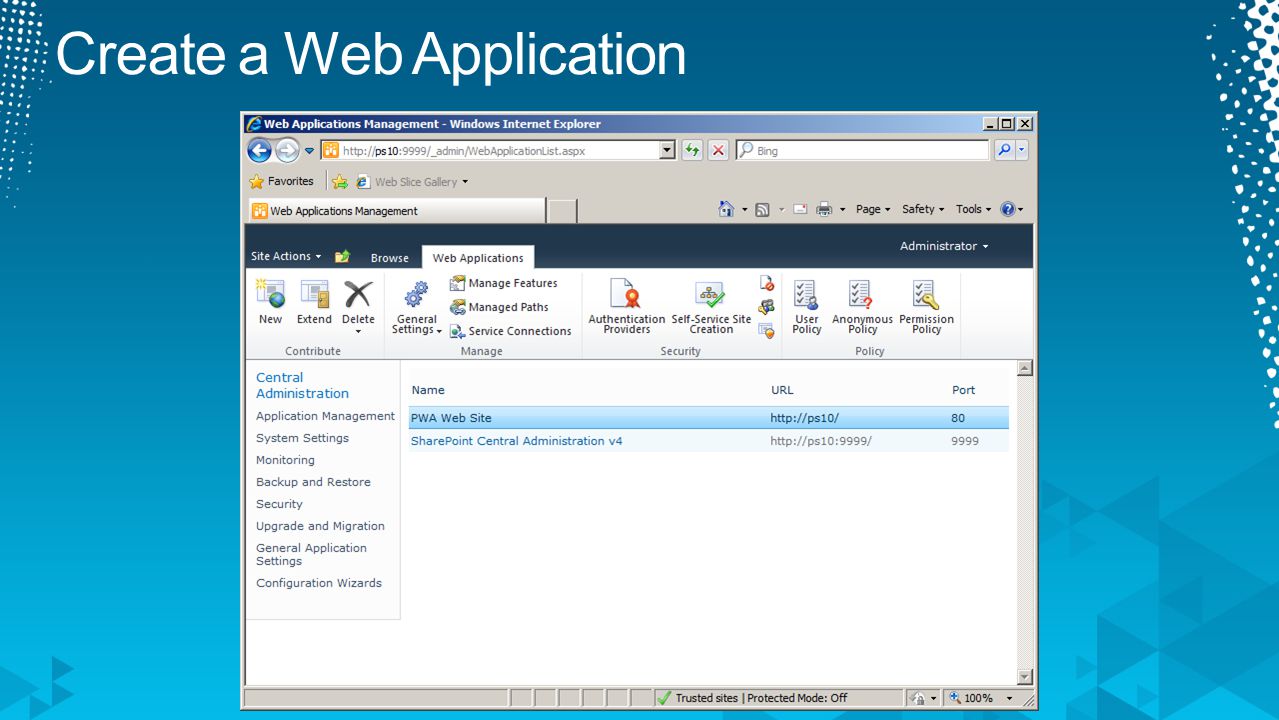Open Authentication Providers
This screenshot has height=720, width=1279.
coord(627,307)
